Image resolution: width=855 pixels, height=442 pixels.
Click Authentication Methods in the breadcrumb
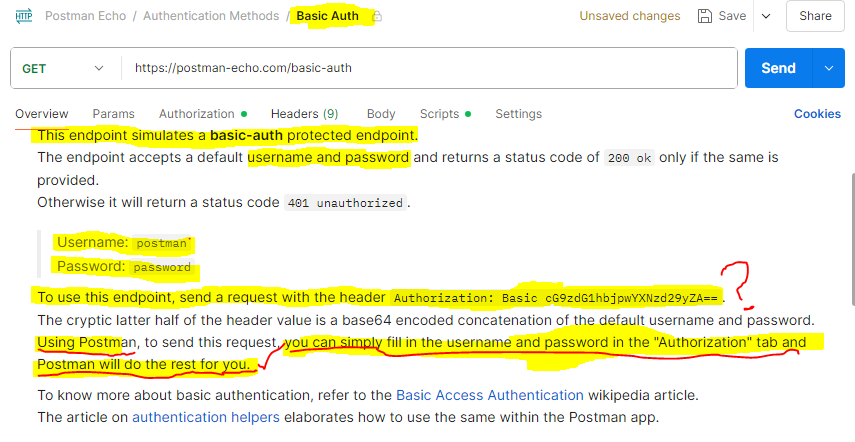pos(211,16)
